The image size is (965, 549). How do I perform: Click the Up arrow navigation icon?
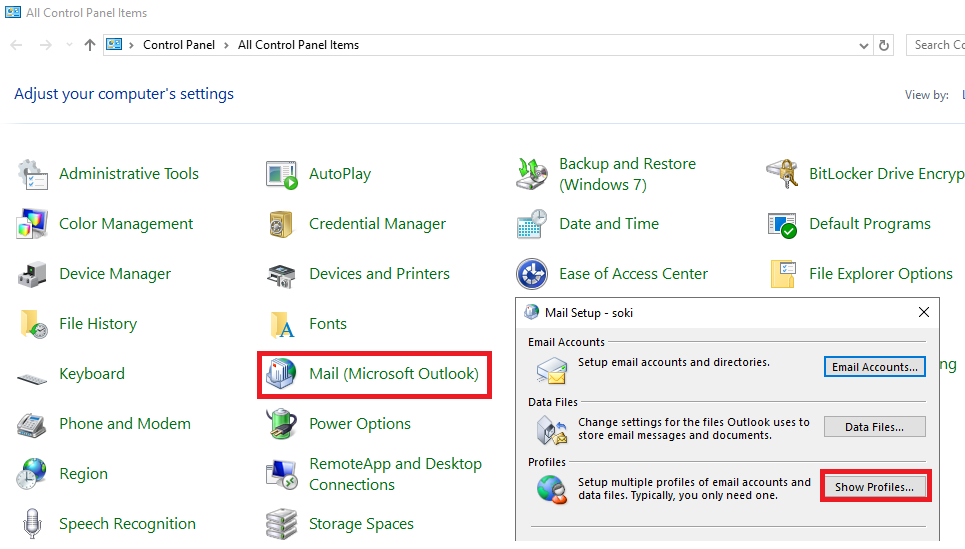pyautogui.click(x=90, y=45)
